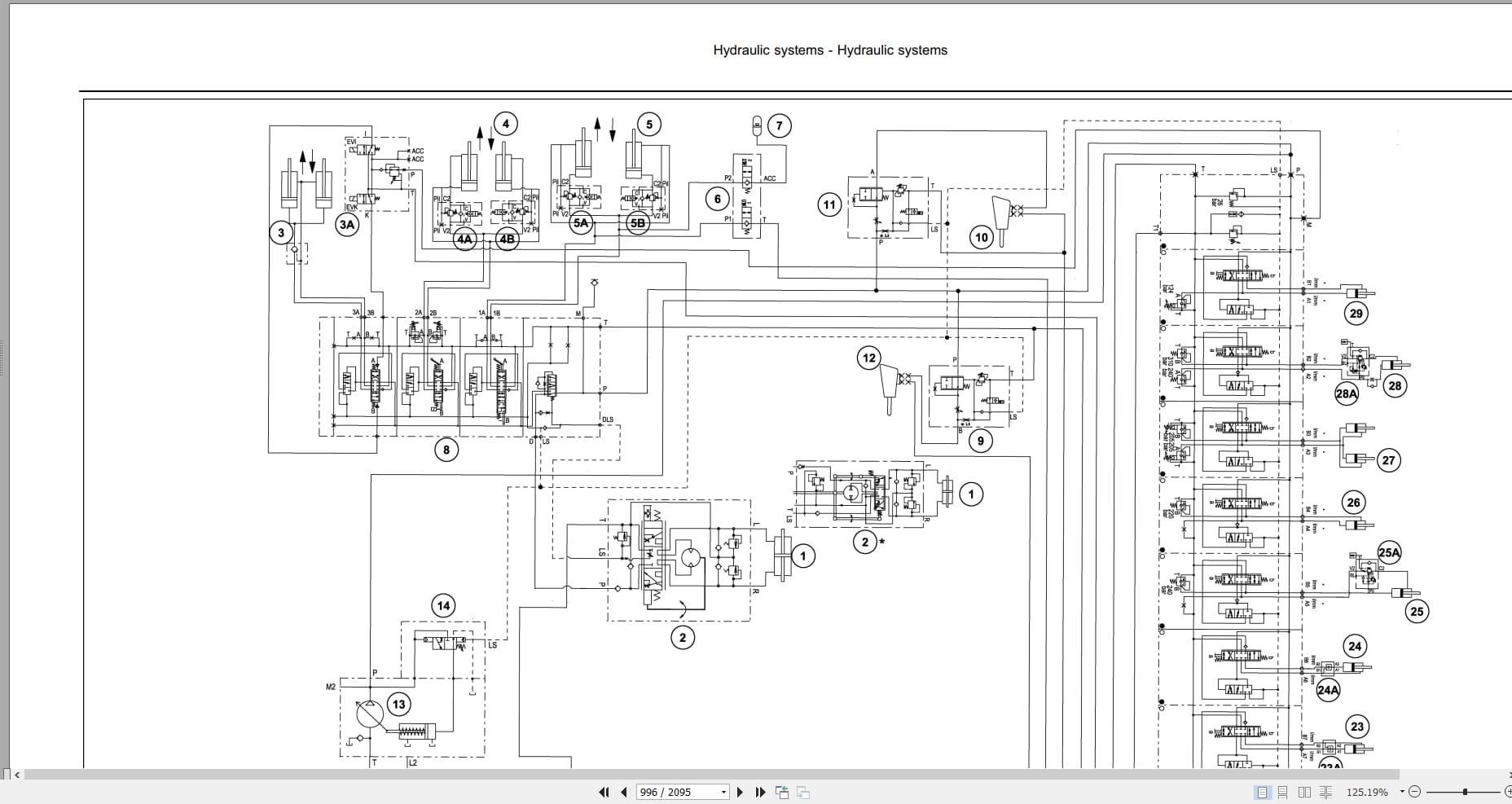Click callout 25A in the diagram
This screenshot has width=1512, height=804.
pyautogui.click(x=1389, y=552)
